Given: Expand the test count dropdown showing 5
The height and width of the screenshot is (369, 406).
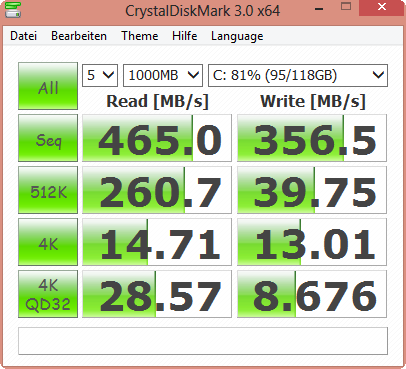Looking at the screenshot, I should [x=100, y=75].
